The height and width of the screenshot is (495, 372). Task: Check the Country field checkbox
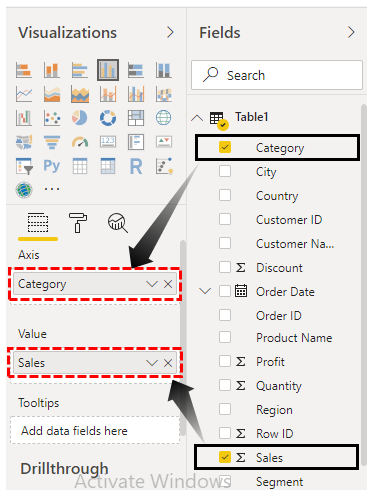[225, 195]
